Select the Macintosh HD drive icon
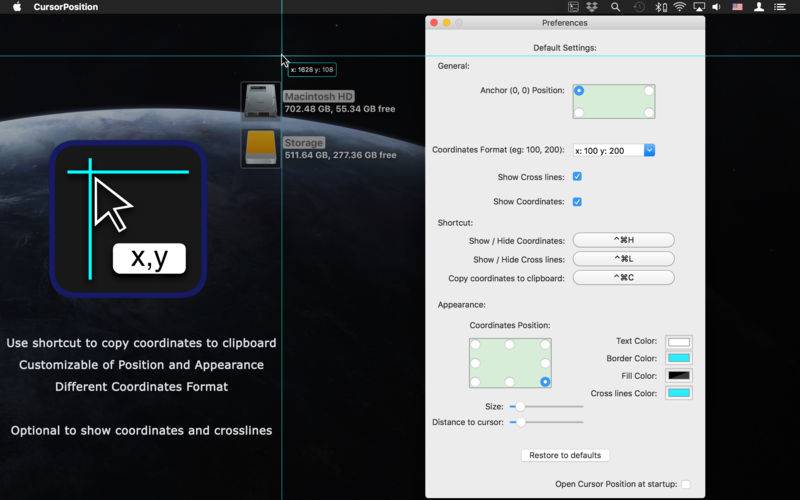This screenshot has height=500, width=800. tap(261, 101)
